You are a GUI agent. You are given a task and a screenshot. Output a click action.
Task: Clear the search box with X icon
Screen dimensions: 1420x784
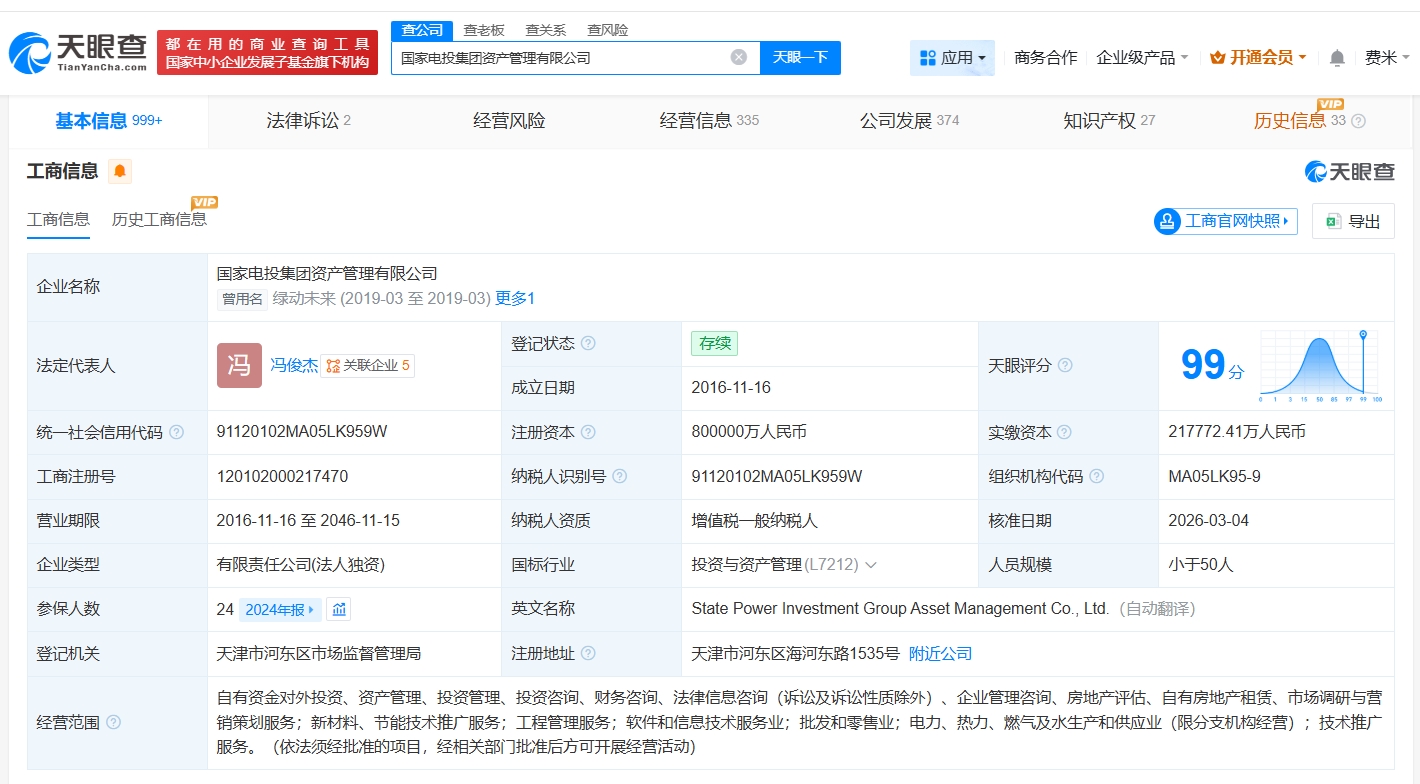coord(739,57)
